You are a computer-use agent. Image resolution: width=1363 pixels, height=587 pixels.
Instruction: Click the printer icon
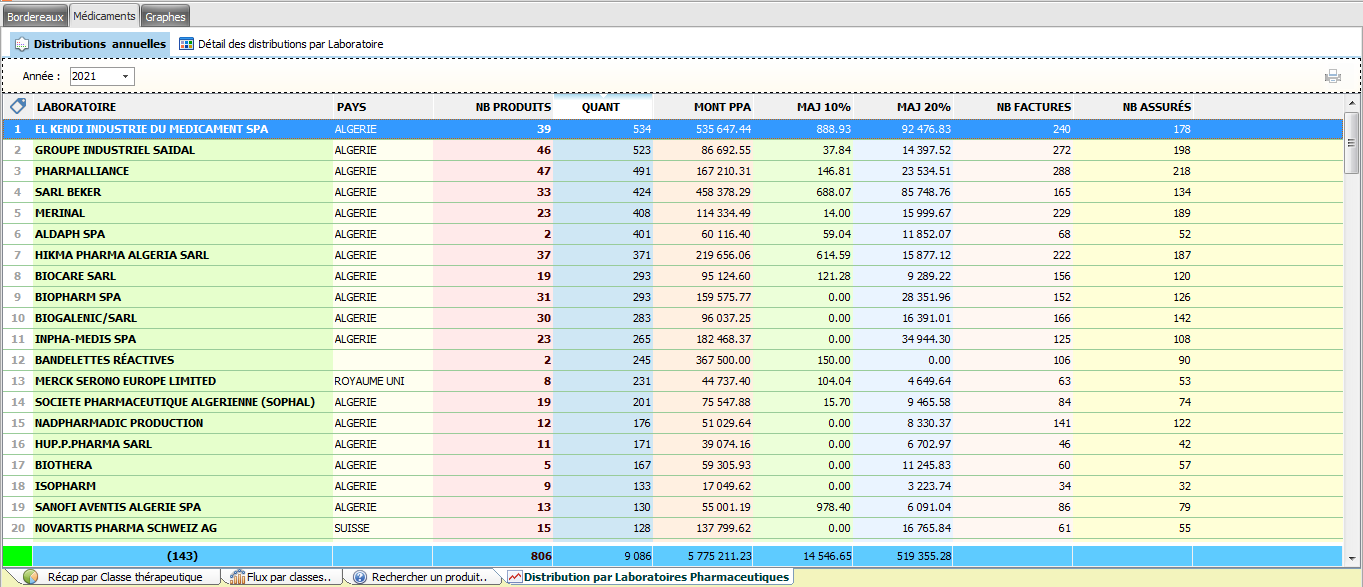tap(1332, 76)
